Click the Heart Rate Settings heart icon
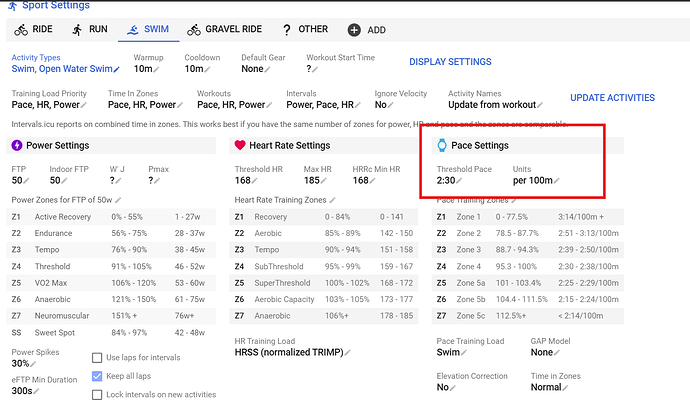The width and height of the screenshot is (690, 410). [240, 145]
